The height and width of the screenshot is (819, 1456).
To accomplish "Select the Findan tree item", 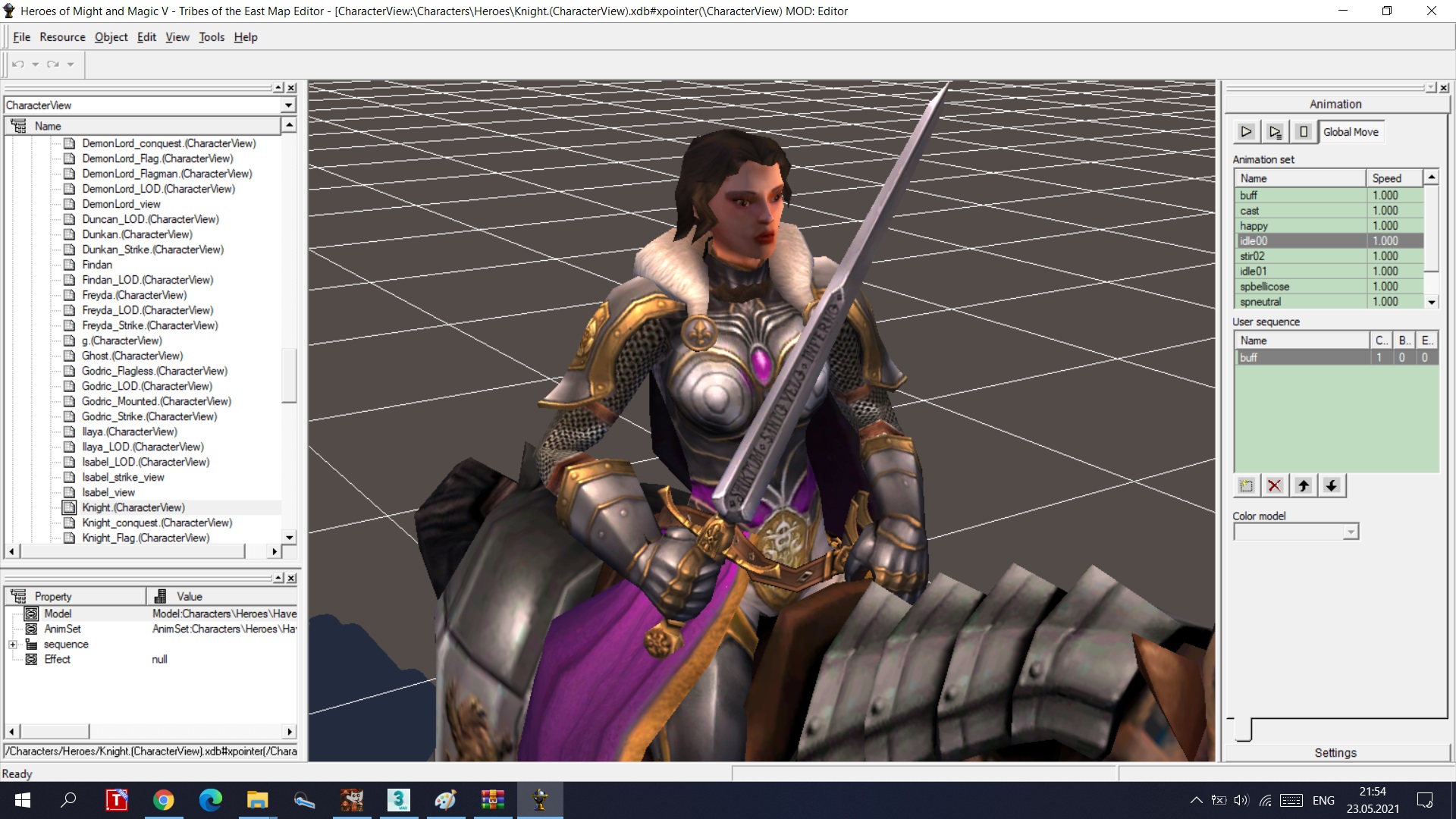I will click(97, 265).
